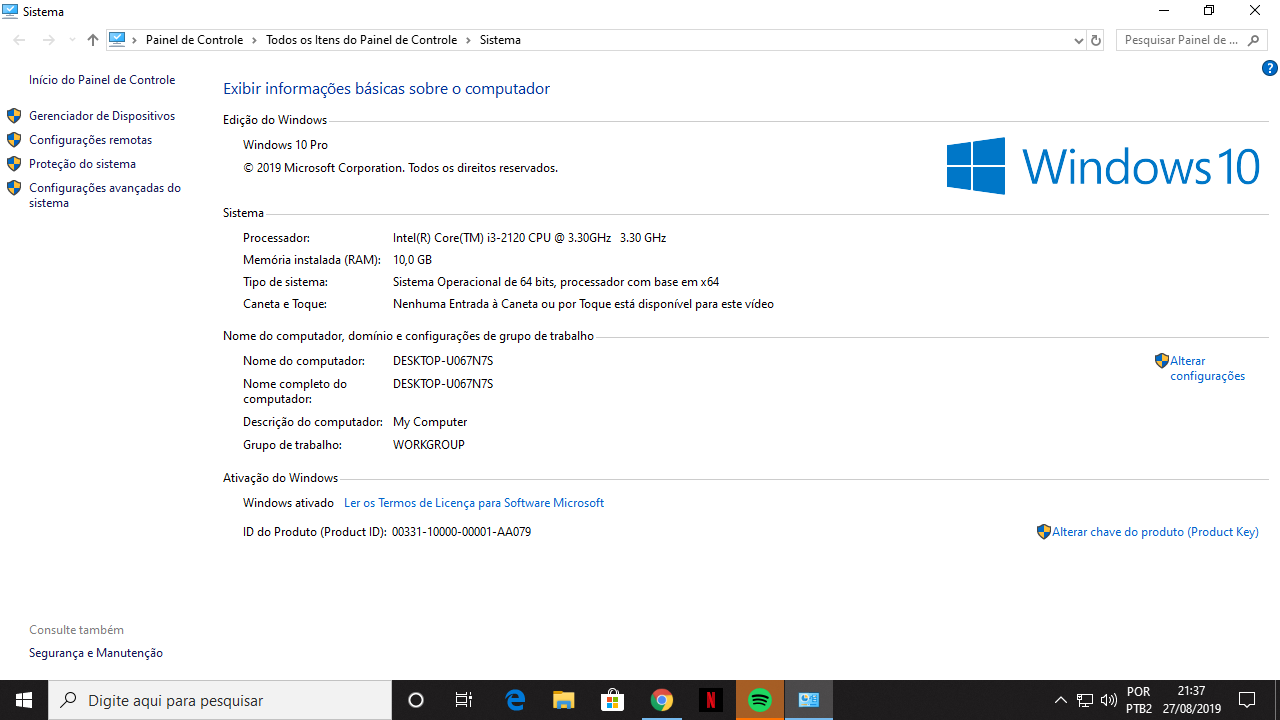
Task: Click shield icon beside Alterar chave do produto
Action: (1044, 532)
